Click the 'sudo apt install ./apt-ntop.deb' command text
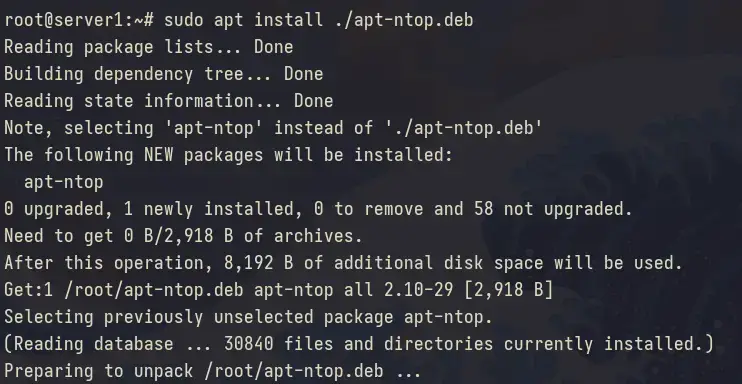Image resolution: width=742 pixels, height=384 pixels. (x=318, y=20)
